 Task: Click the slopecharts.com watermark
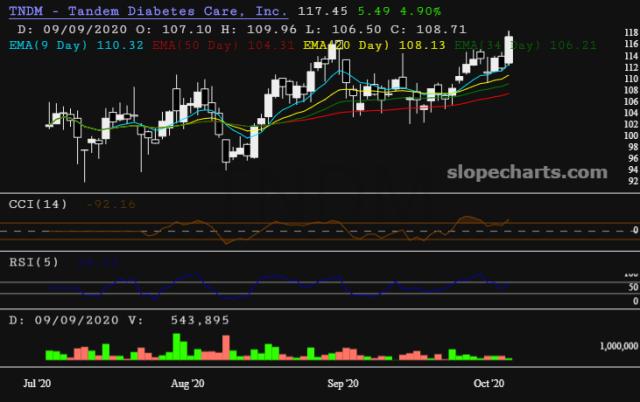tap(528, 173)
